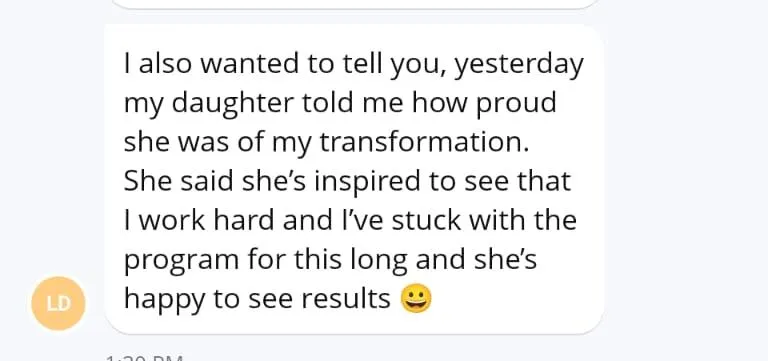
Task: Click the orange LD avatar icon
Action: pos(58,303)
